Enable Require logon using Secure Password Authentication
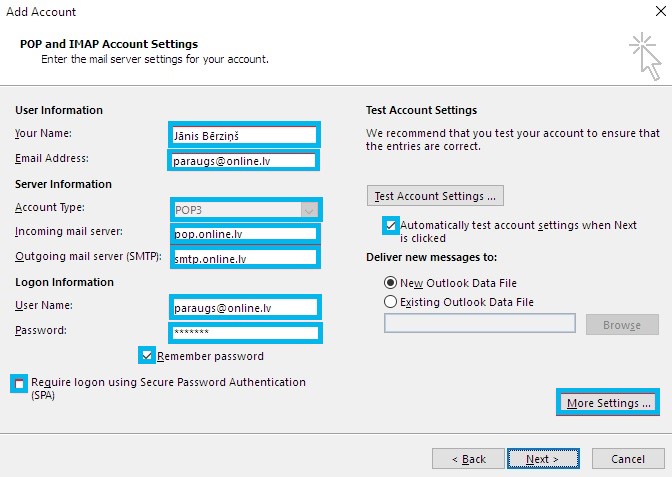Viewport: 672px width, 477px height. pos(19,384)
